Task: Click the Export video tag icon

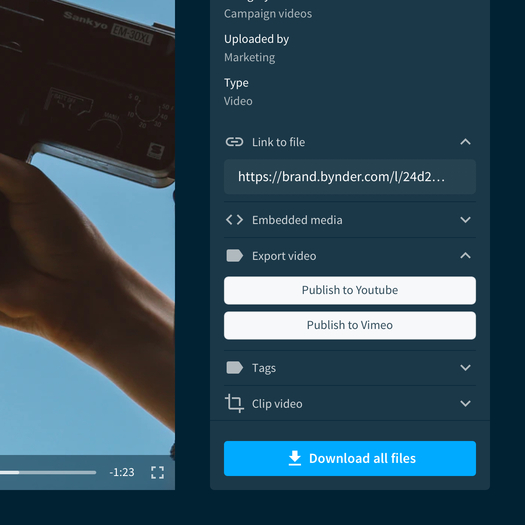Action: point(234,256)
